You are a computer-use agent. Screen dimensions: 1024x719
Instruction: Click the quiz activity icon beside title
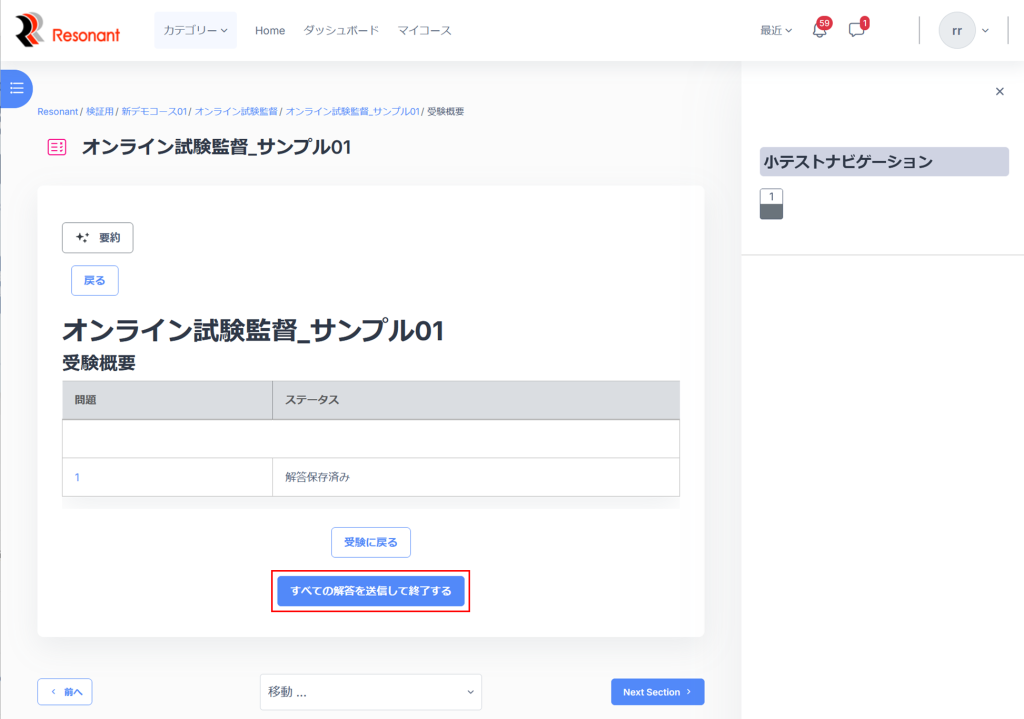tap(57, 147)
